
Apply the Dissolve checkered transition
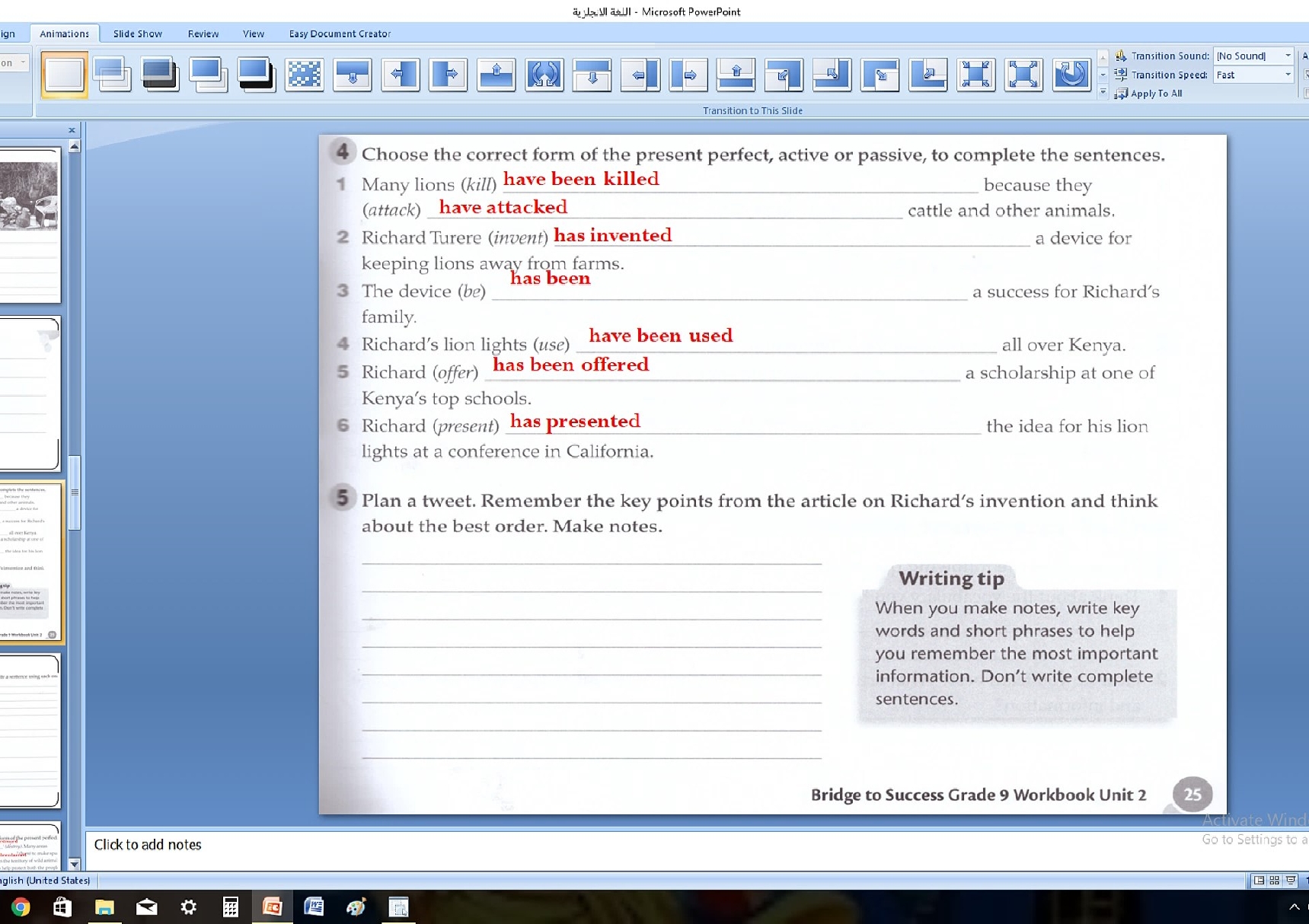(x=305, y=75)
